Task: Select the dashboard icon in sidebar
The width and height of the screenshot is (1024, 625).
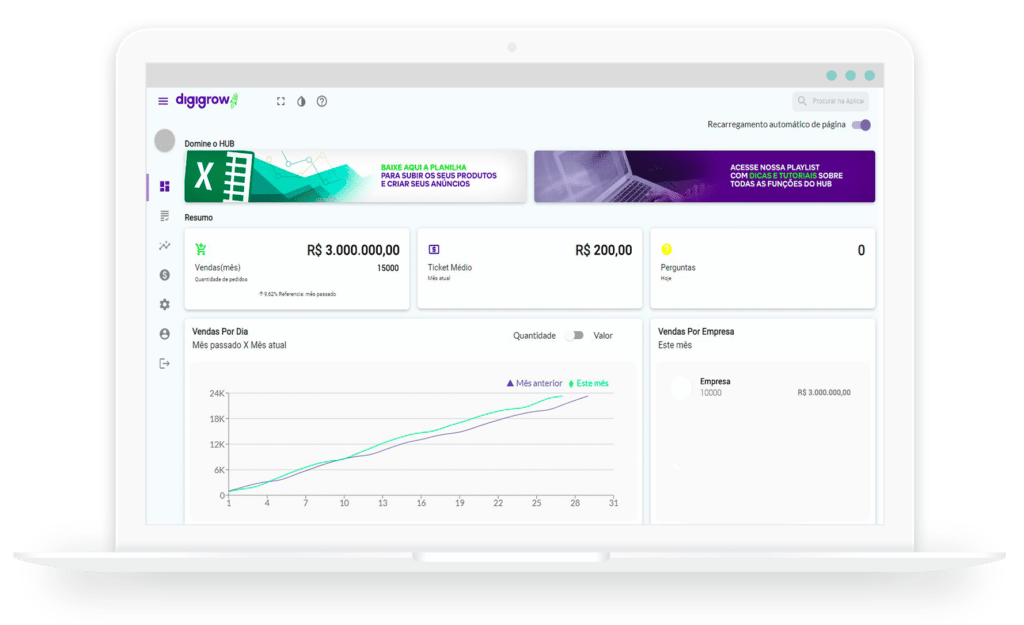Action: click(164, 186)
